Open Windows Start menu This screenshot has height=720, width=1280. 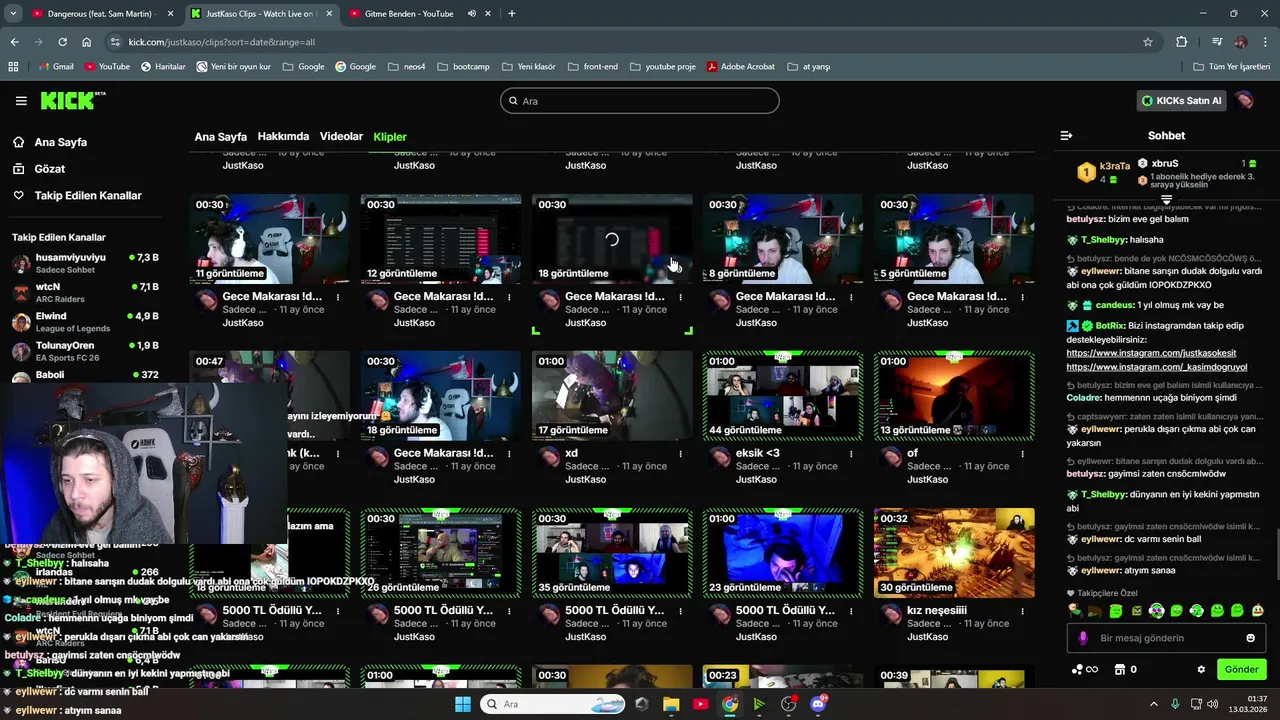463,704
